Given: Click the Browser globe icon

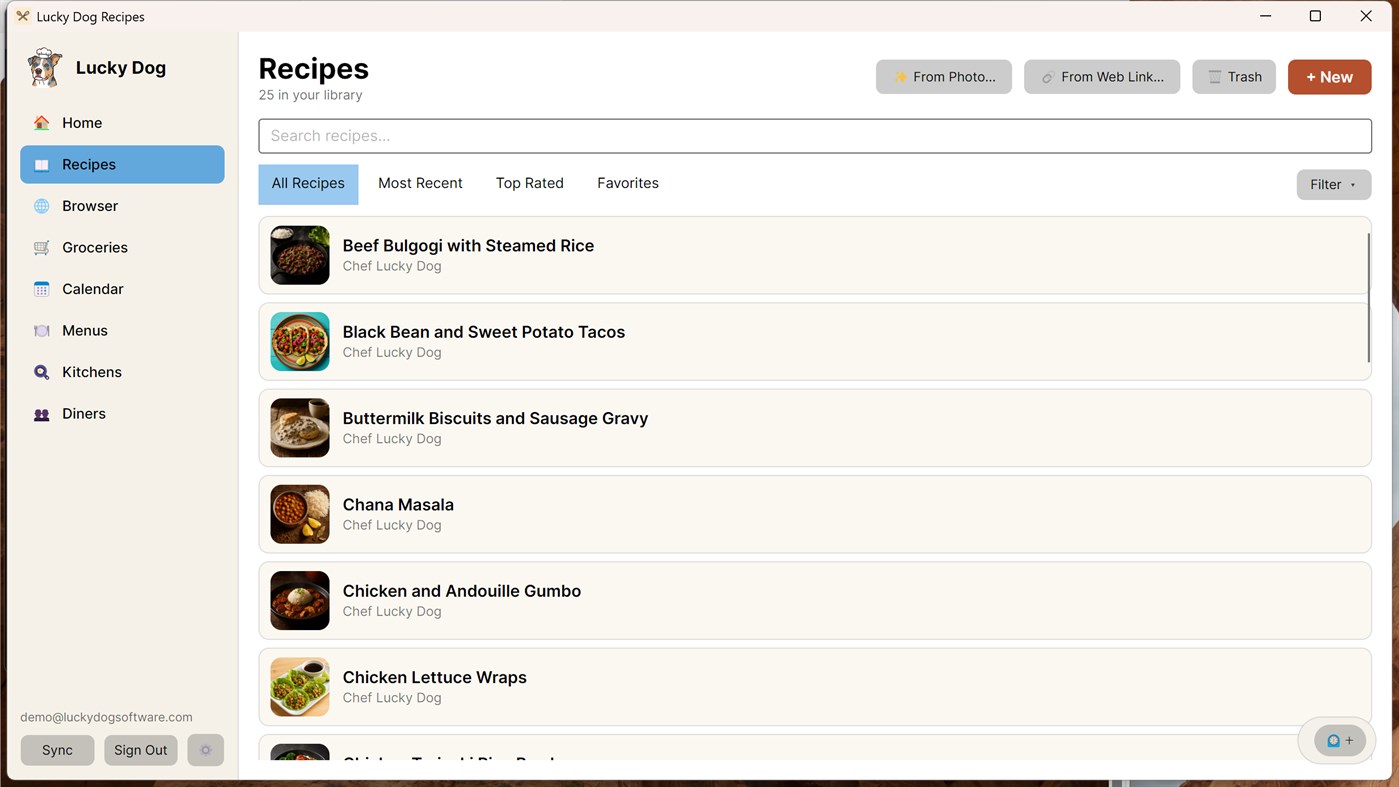Looking at the screenshot, I should (41, 206).
